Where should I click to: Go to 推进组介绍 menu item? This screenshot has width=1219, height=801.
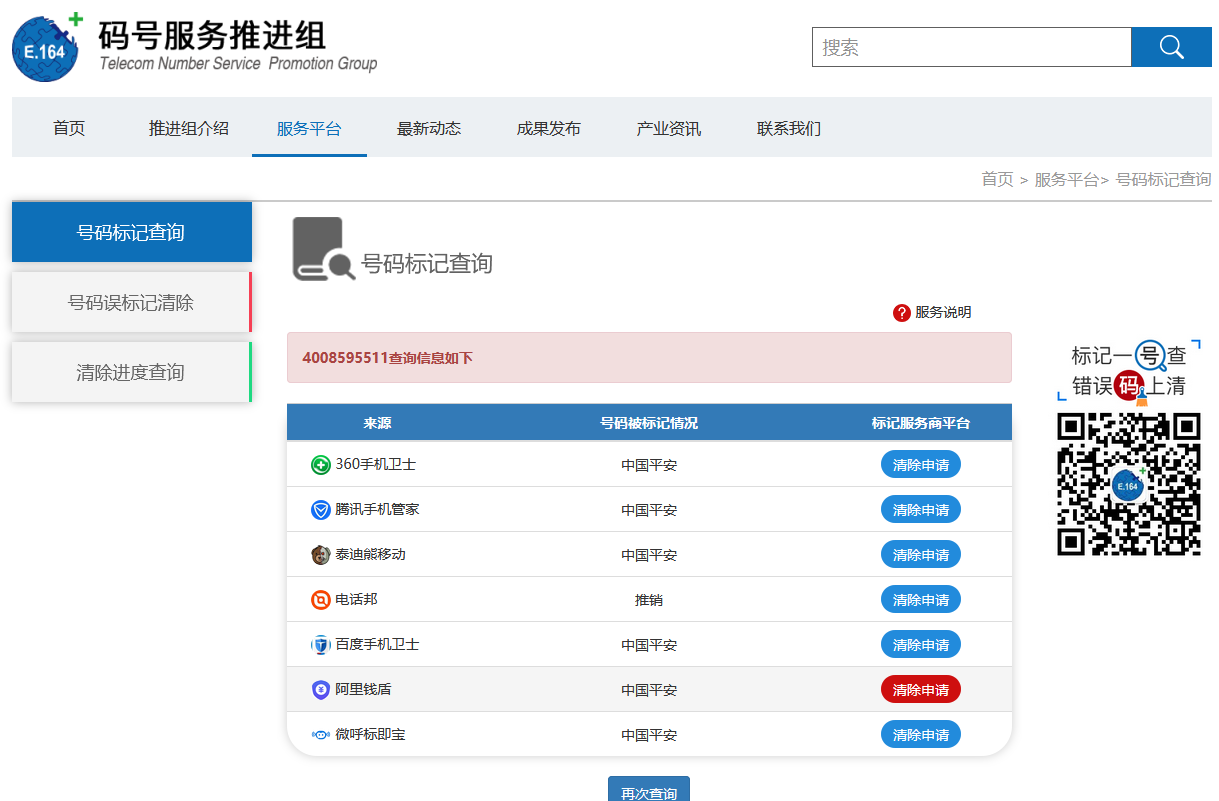point(189,128)
